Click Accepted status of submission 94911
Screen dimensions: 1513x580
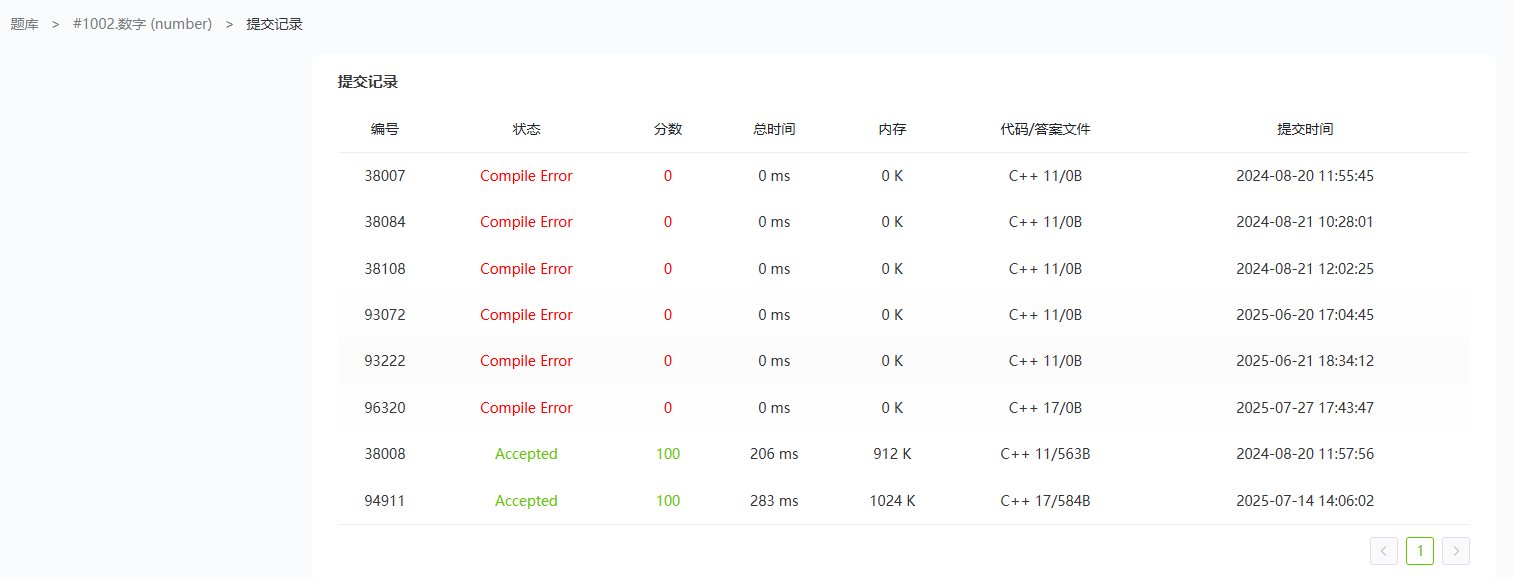point(526,501)
